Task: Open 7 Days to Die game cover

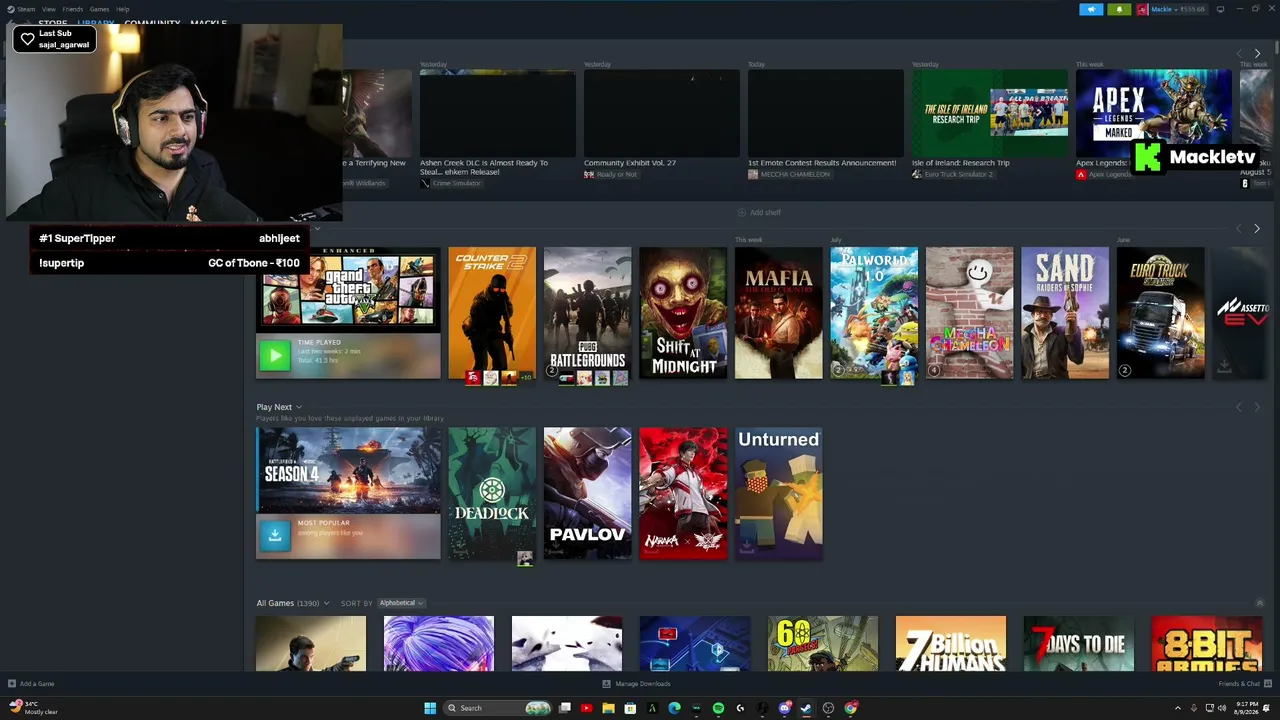Action: tap(1079, 643)
